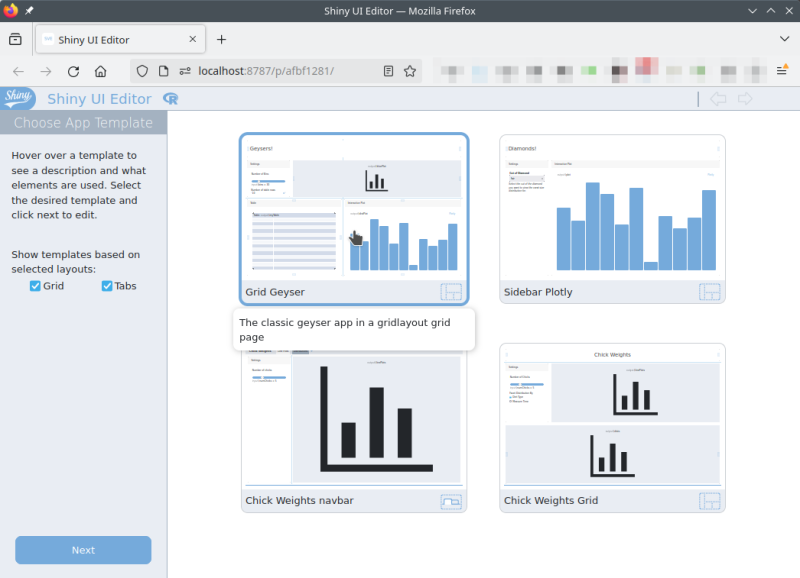
Task: Click the grid layout icon on Chick Weights Grid
Action: point(710,501)
